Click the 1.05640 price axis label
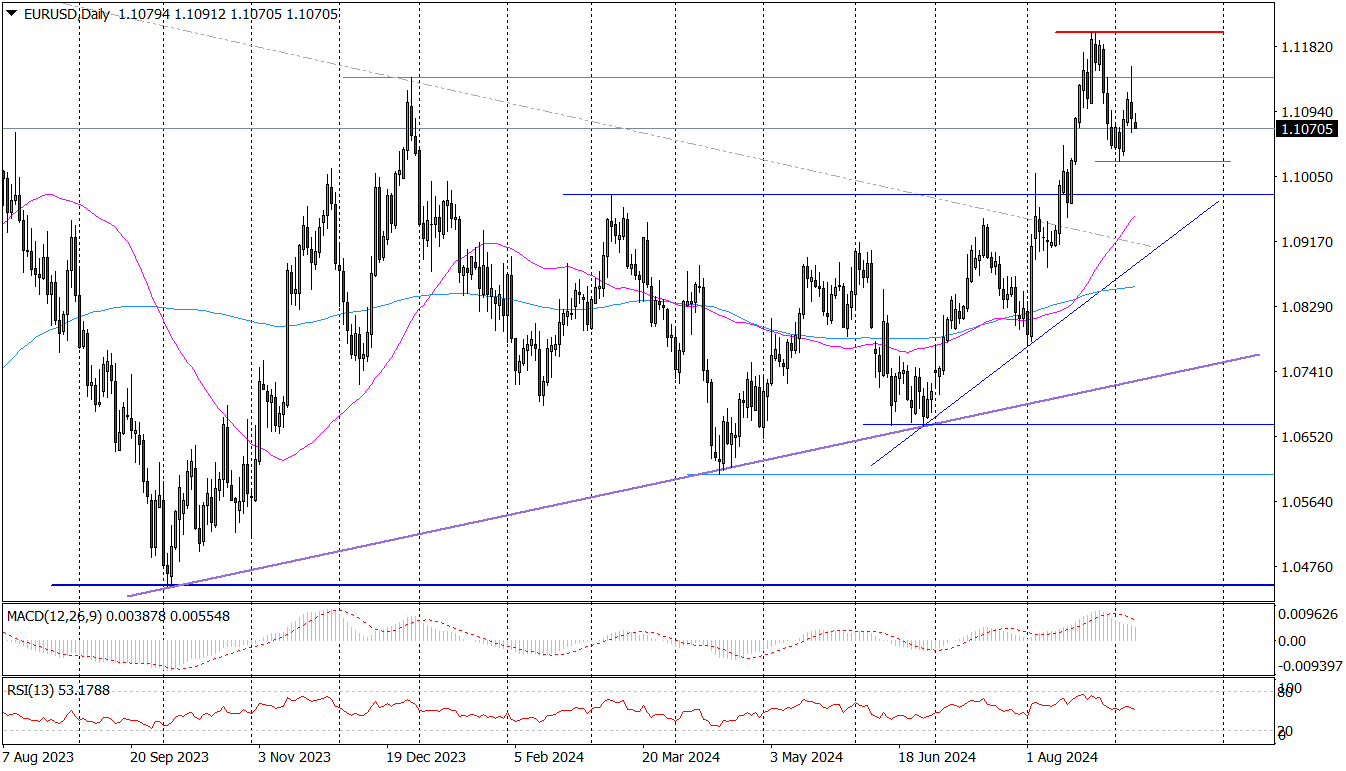The height and width of the screenshot is (771, 1346). click(x=1306, y=502)
